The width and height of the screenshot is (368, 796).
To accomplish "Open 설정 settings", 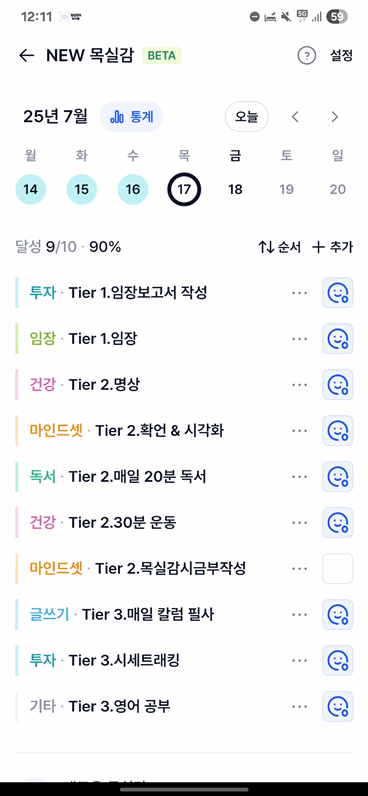I will (341, 55).
